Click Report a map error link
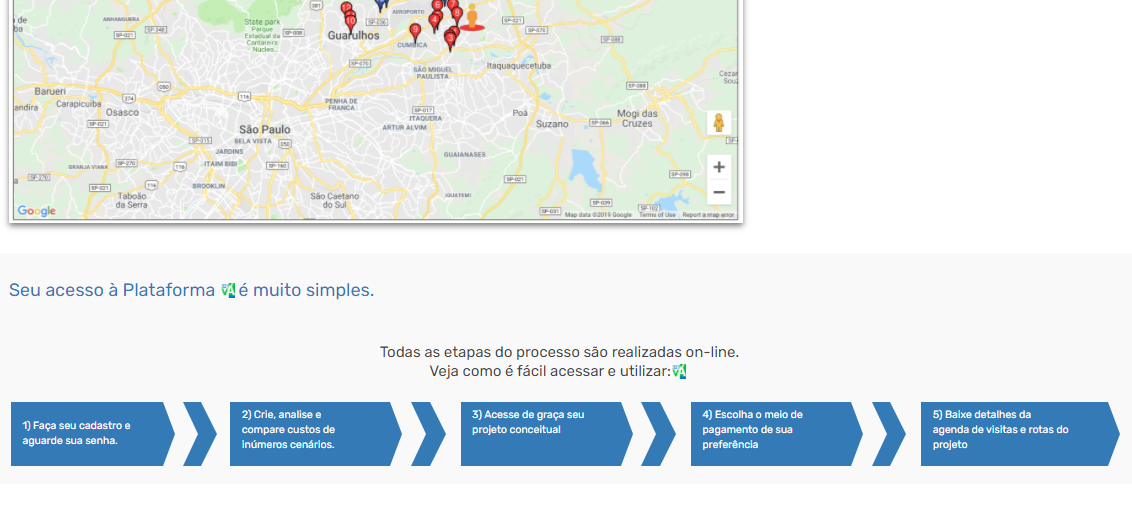The width and height of the screenshot is (1132, 509). point(708,215)
